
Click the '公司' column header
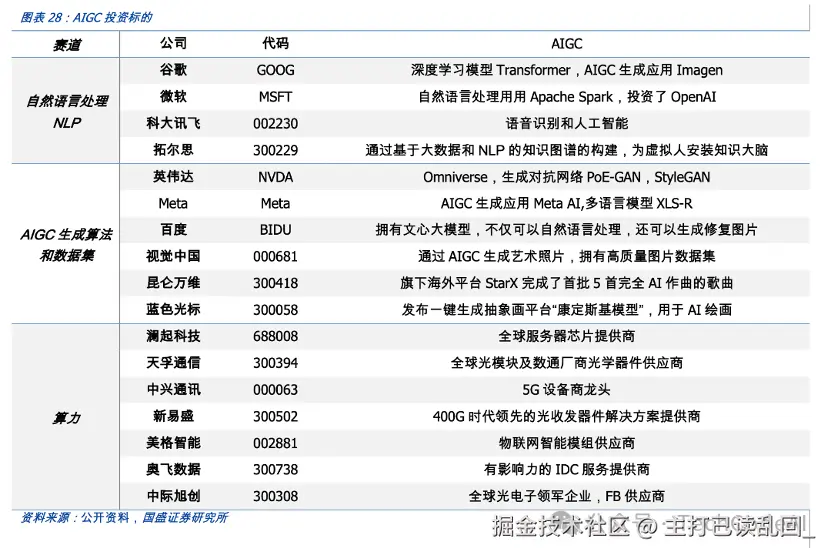tap(174, 43)
